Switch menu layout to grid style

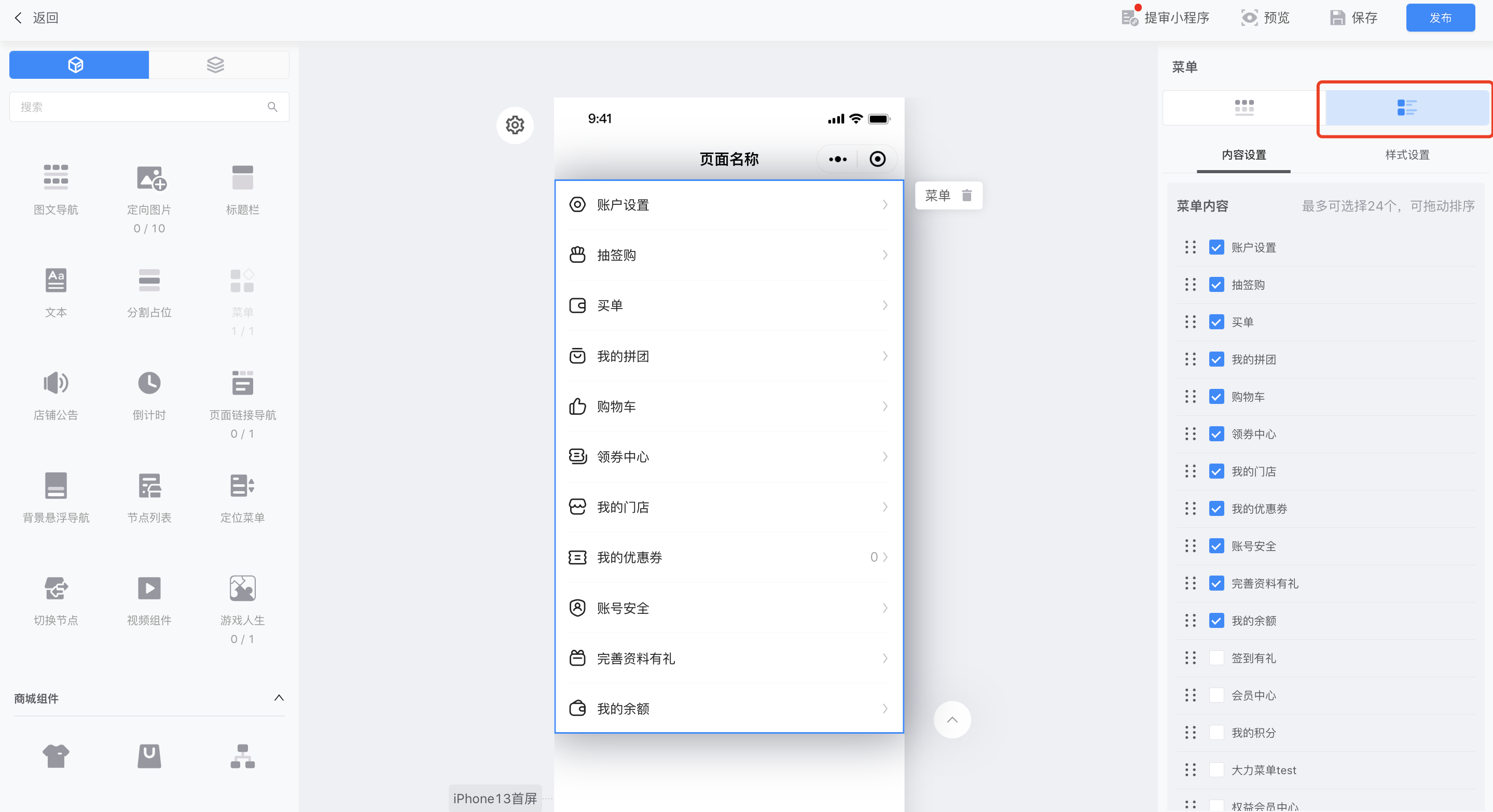(1244, 107)
